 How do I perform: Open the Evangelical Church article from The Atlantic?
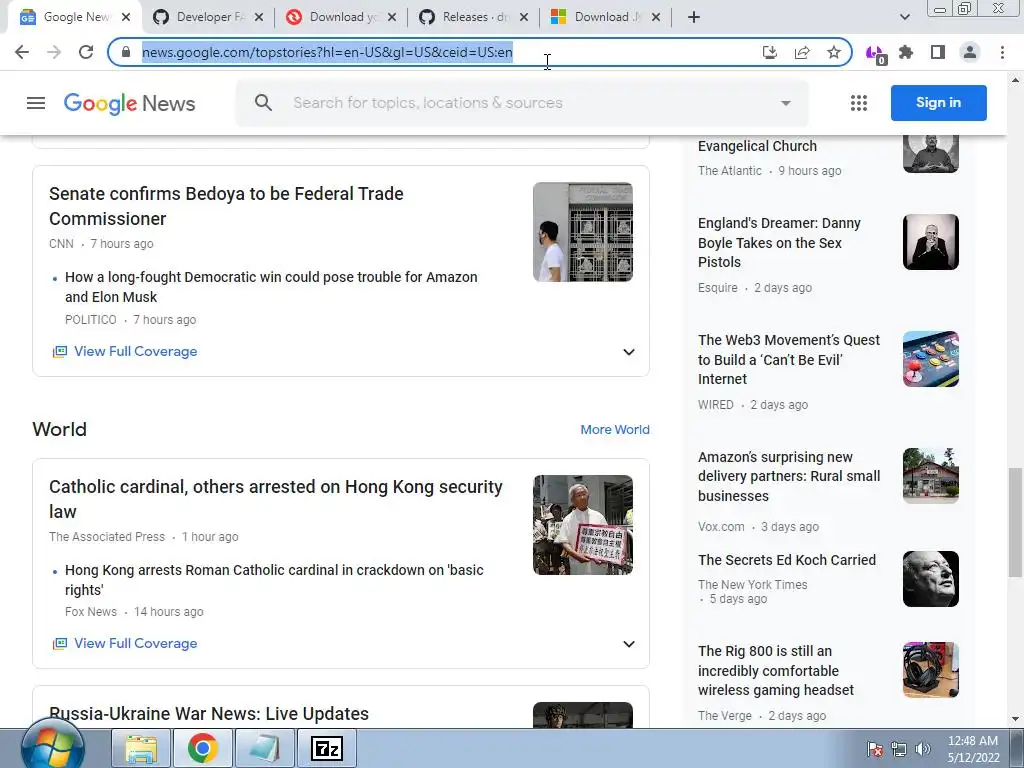tap(757, 146)
